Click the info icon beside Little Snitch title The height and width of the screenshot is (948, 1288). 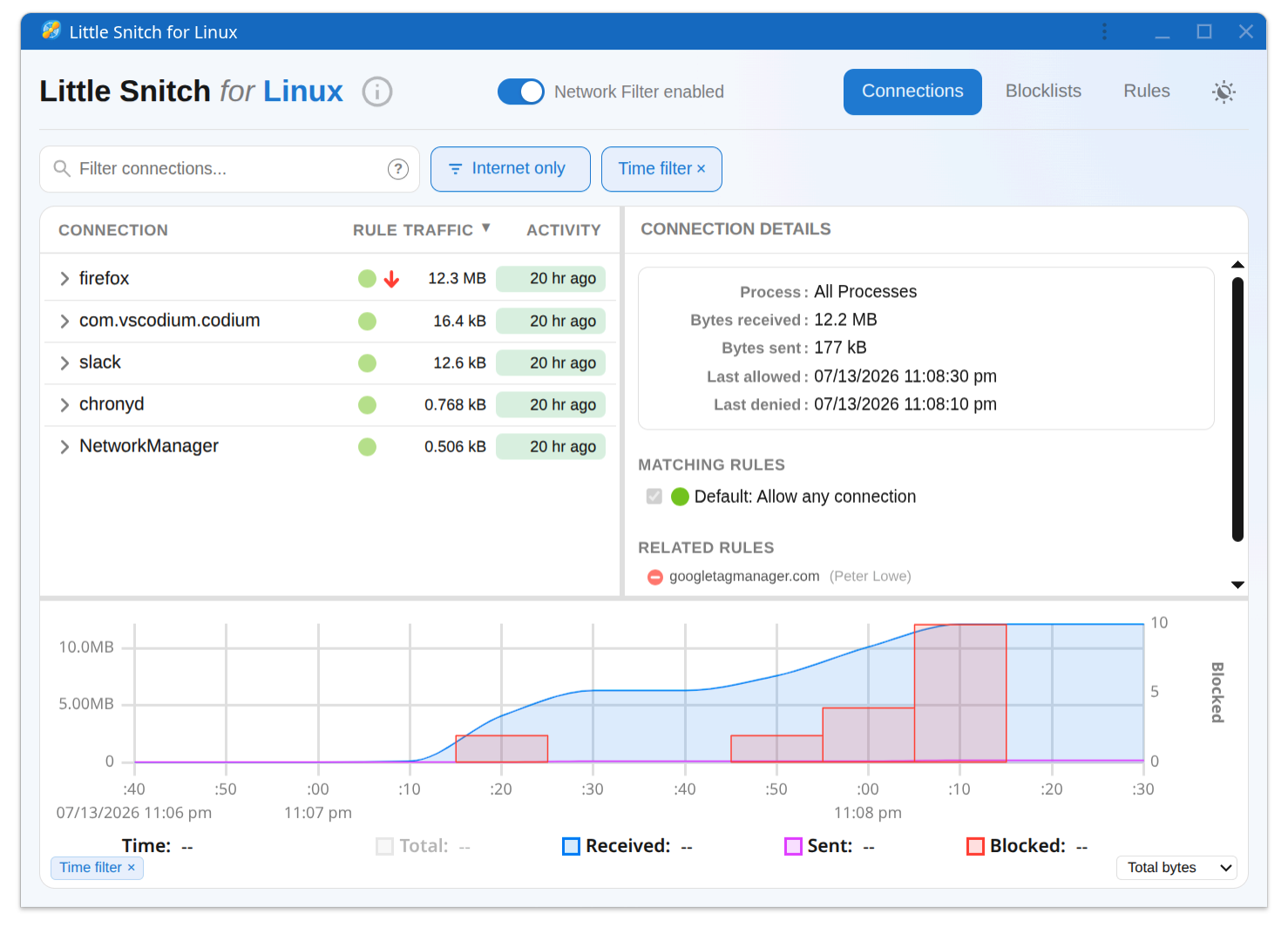(x=377, y=91)
